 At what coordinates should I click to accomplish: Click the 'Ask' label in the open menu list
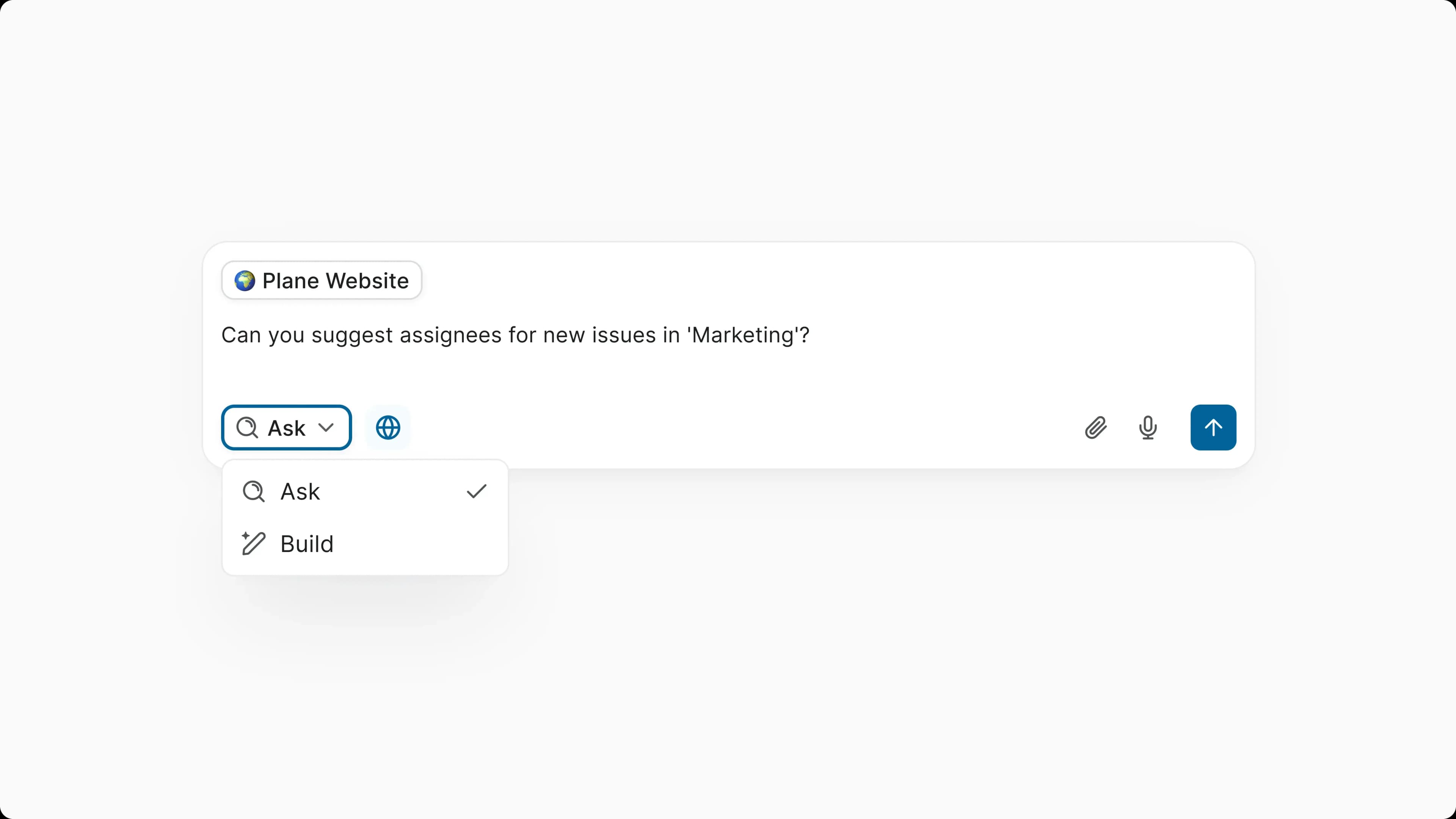click(x=300, y=492)
